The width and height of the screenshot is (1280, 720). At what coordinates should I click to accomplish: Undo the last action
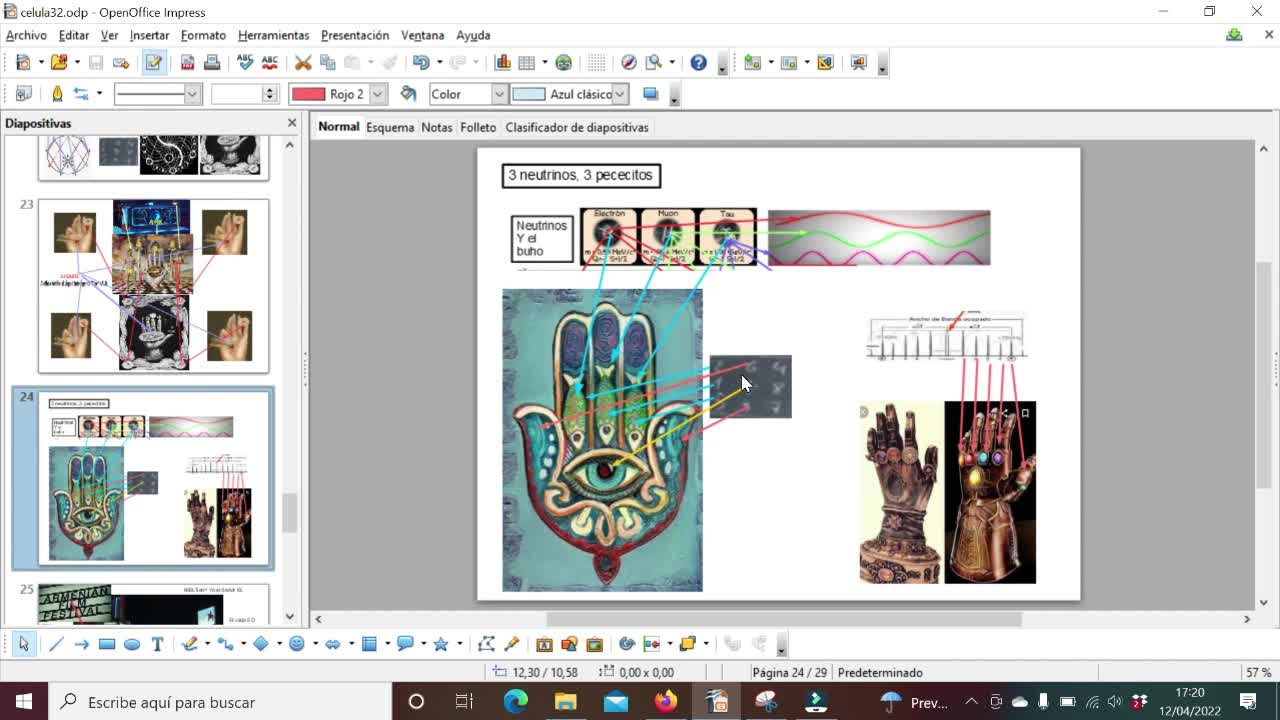click(421, 63)
